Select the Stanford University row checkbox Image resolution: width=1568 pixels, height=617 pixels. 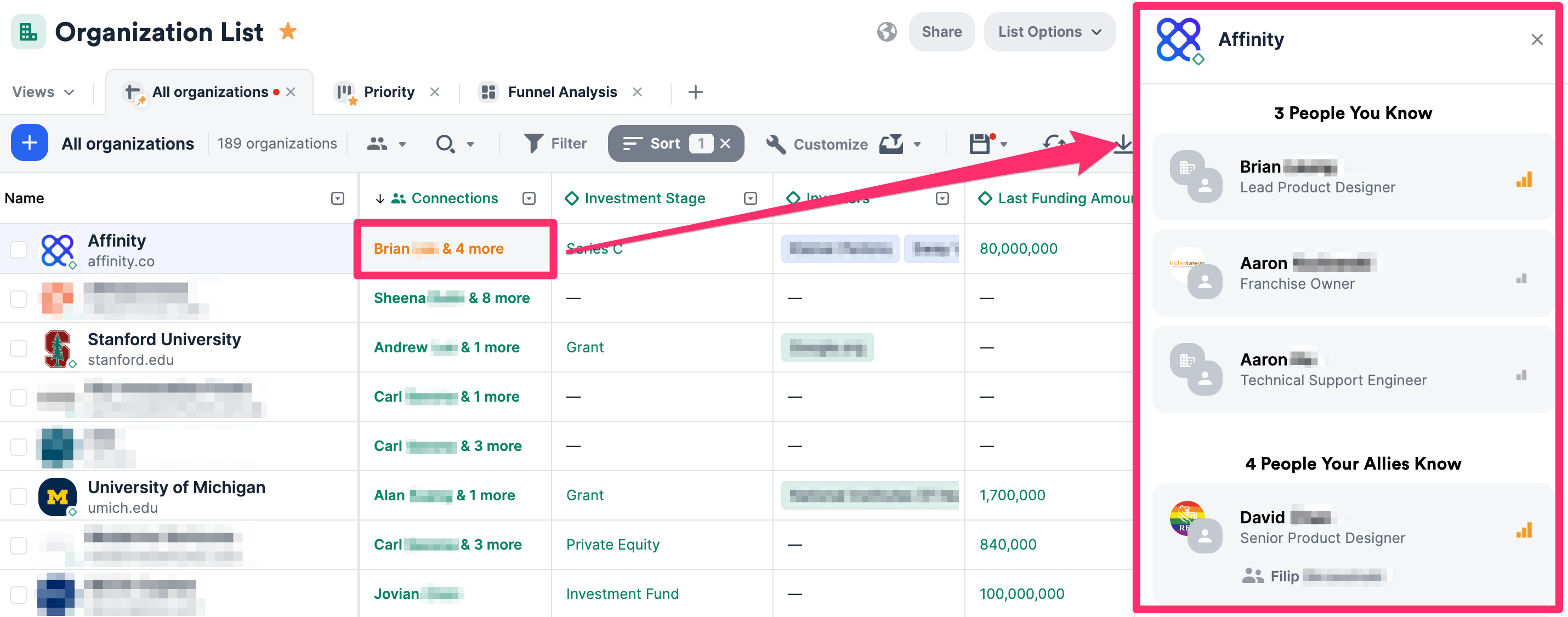pyautogui.click(x=18, y=347)
